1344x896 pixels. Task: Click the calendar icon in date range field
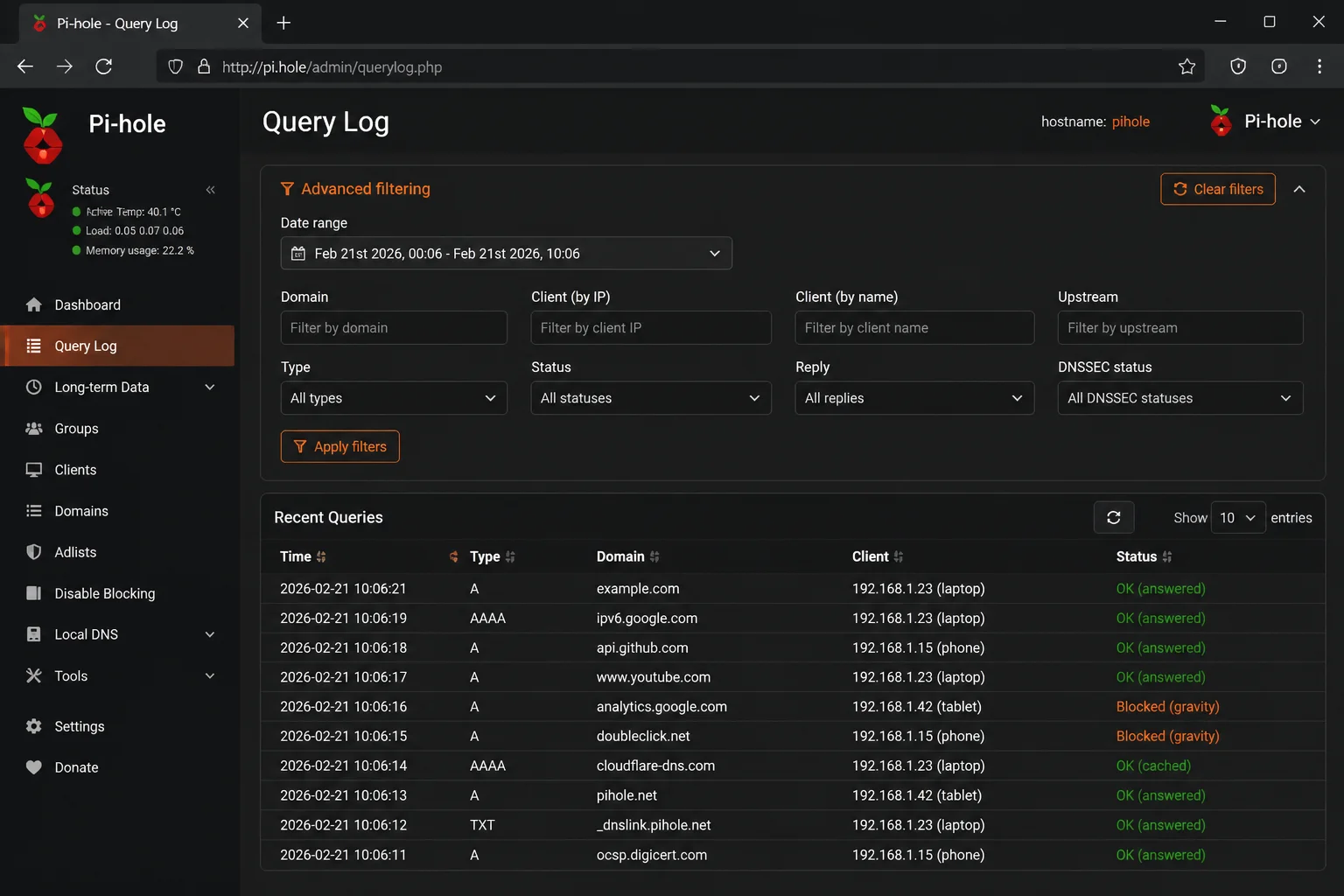(x=298, y=254)
